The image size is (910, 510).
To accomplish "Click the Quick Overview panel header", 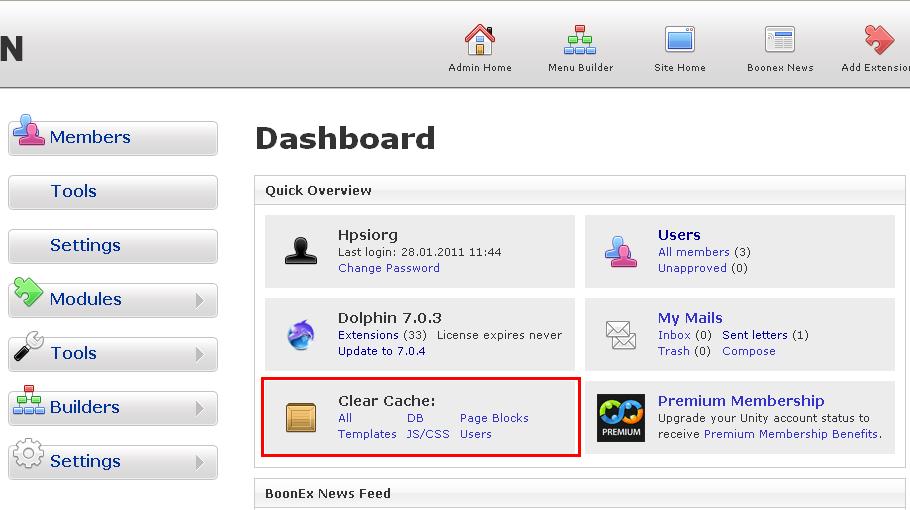I will pyautogui.click(x=579, y=190).
